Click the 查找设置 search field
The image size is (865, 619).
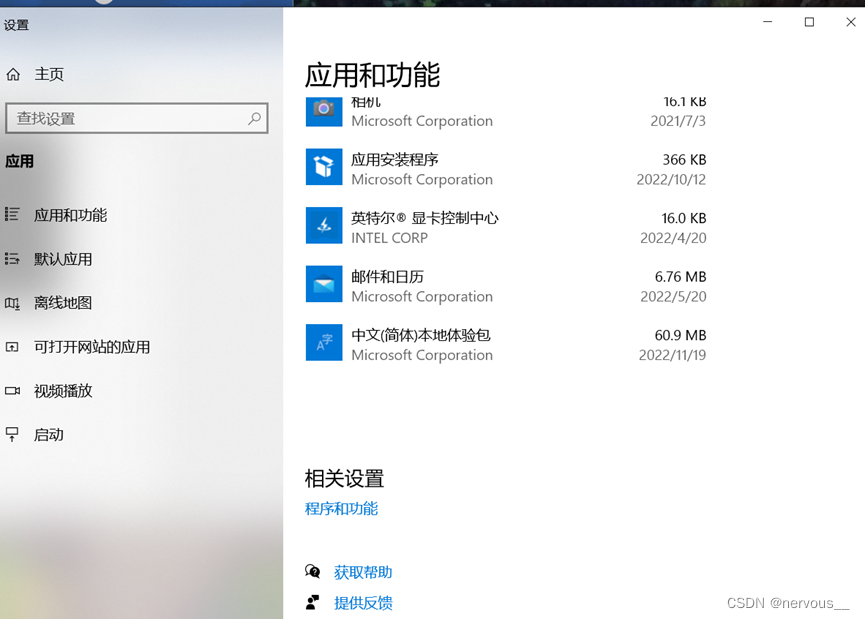pos(137,118)
